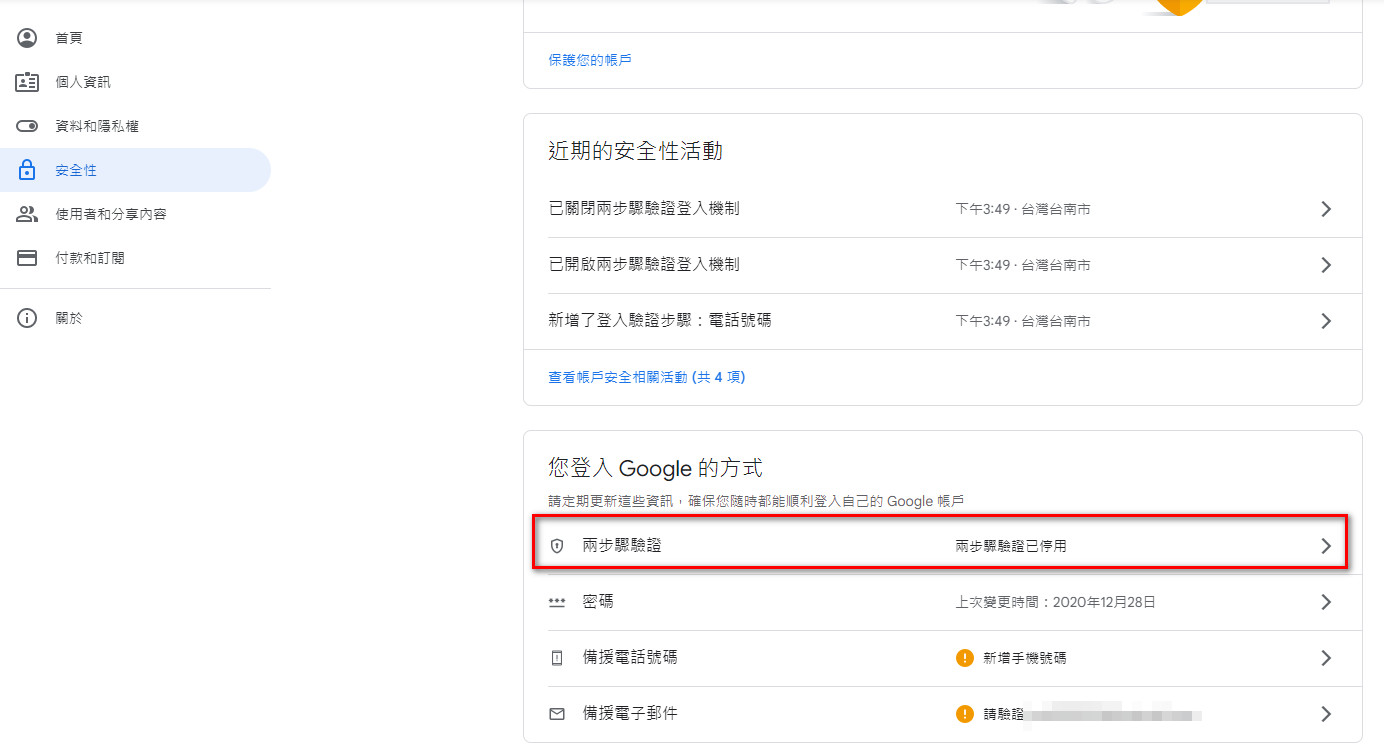Click the 備援電話號碼 row label
1384x749 pixels.
[x=630, y=658]
